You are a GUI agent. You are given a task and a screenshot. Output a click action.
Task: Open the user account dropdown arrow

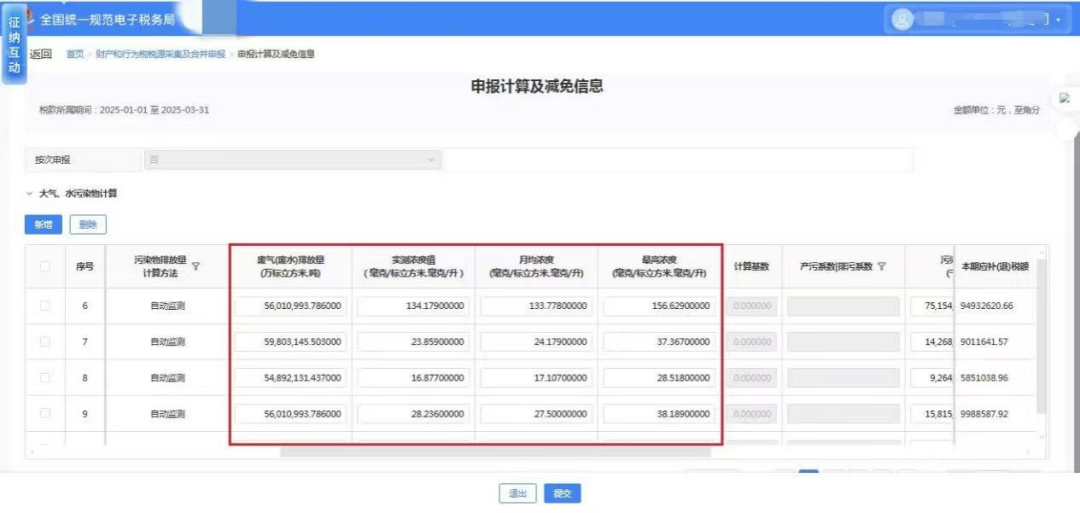[x=1058, y=20]
